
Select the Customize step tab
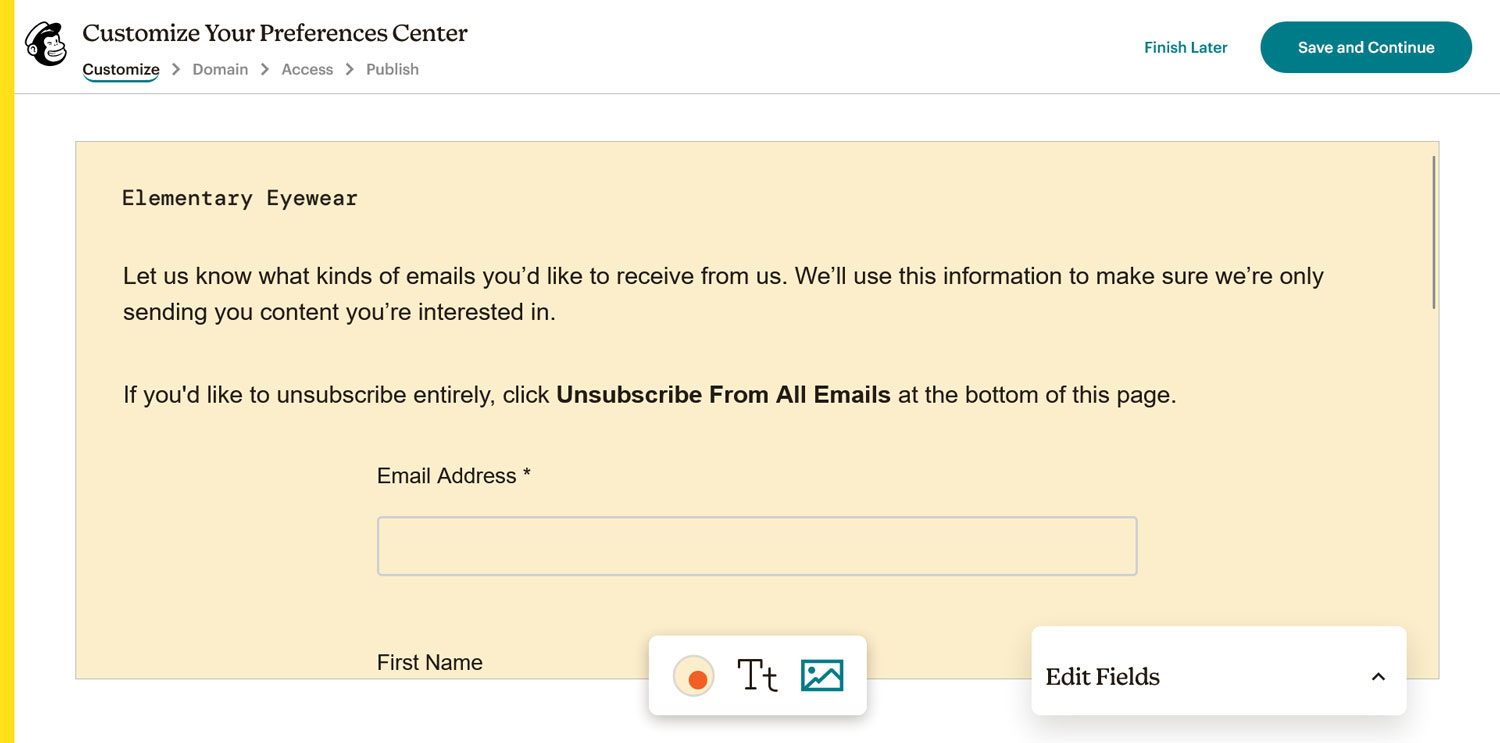[x=121, y=69]
